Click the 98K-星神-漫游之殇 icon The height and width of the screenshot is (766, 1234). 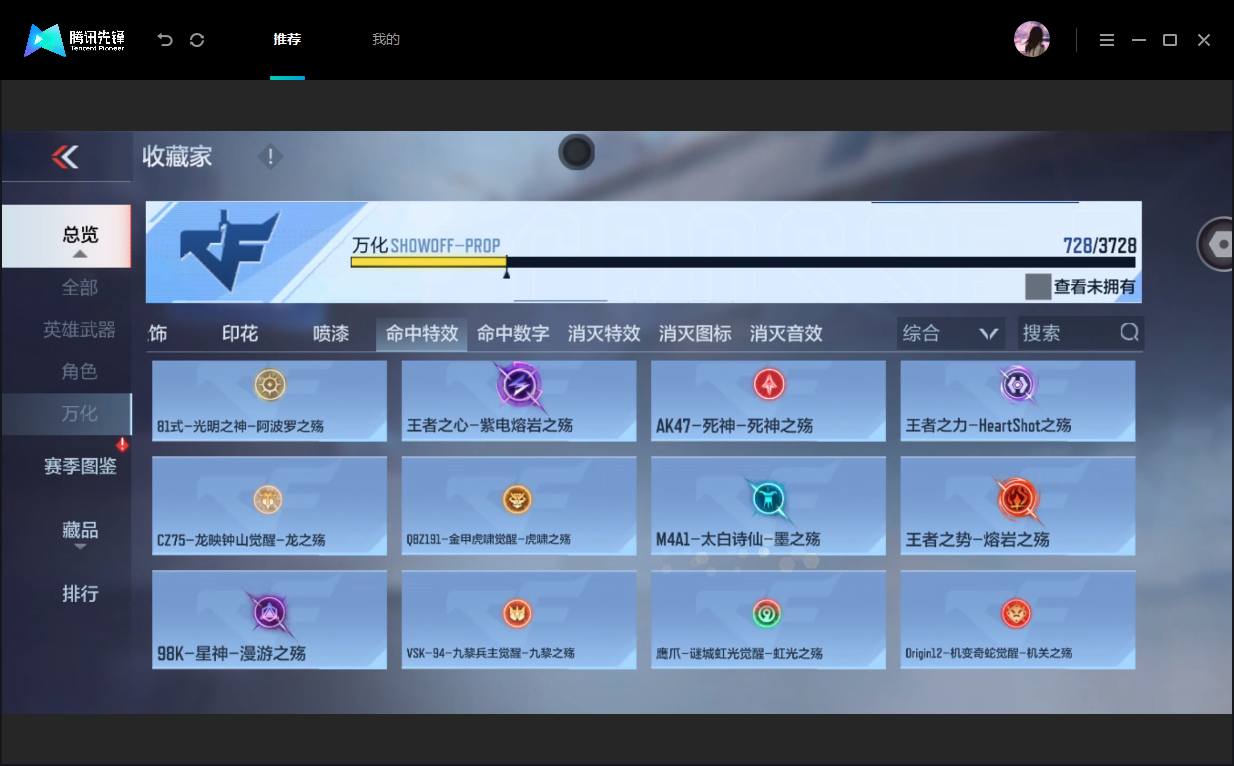270,614
